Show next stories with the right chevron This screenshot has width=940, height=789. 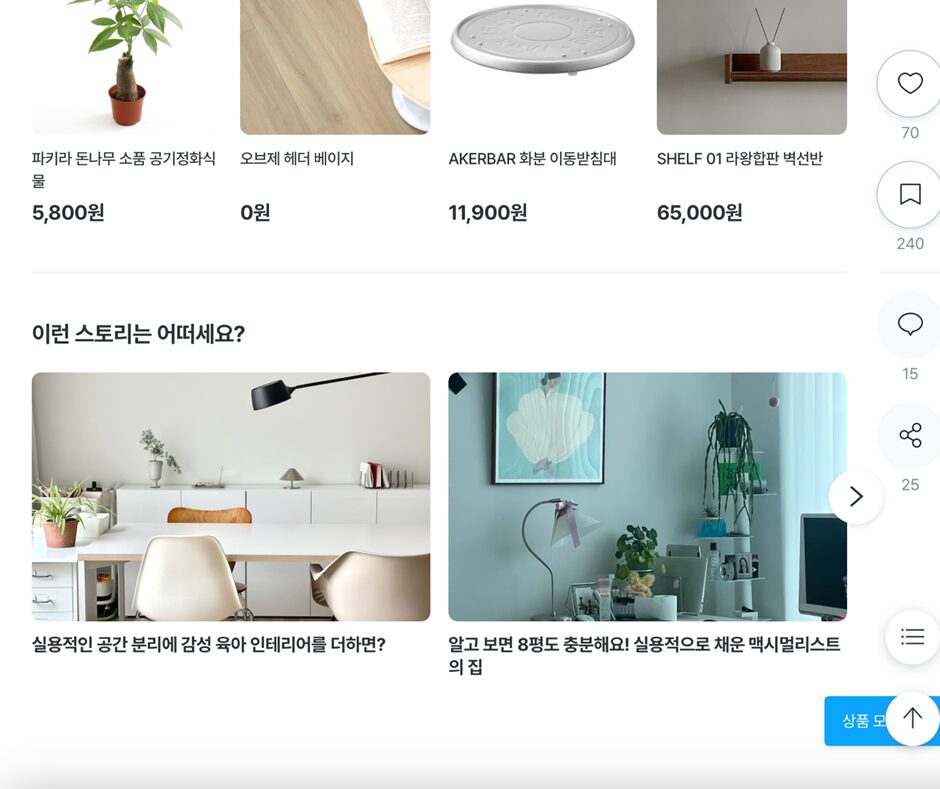(x=856, y=496)
